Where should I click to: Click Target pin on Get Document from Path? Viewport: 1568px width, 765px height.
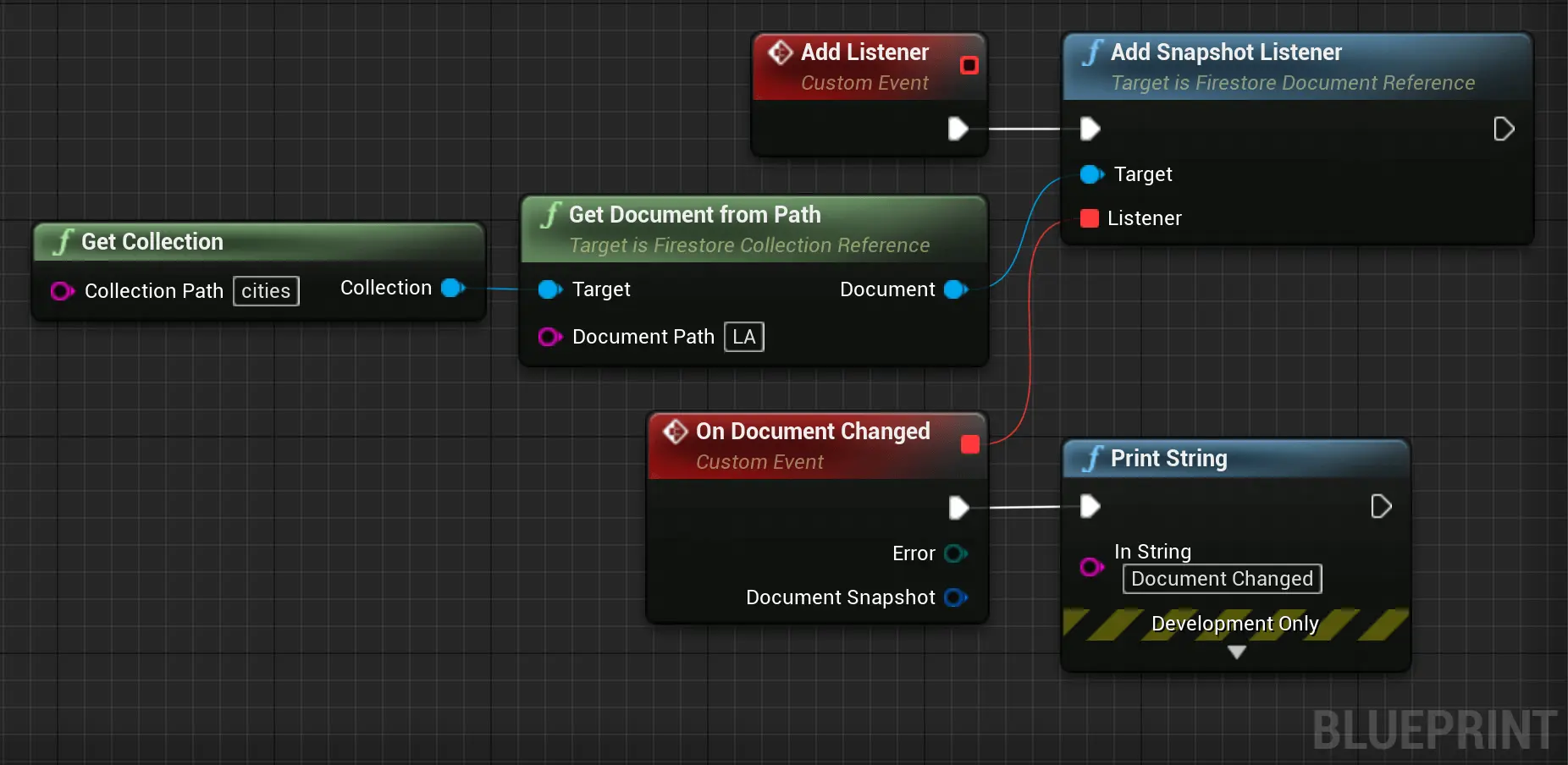pos(550,289)
